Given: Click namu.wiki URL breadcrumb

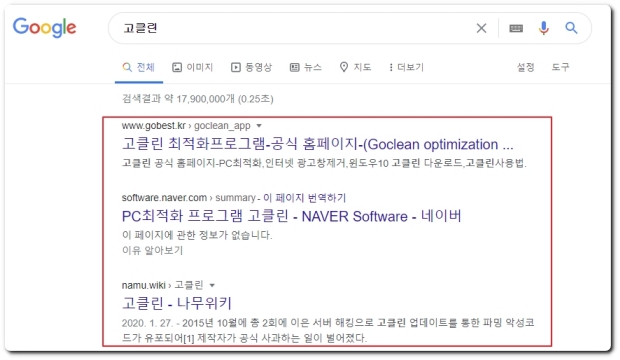Looking at the screenshot, I should 162,285.
